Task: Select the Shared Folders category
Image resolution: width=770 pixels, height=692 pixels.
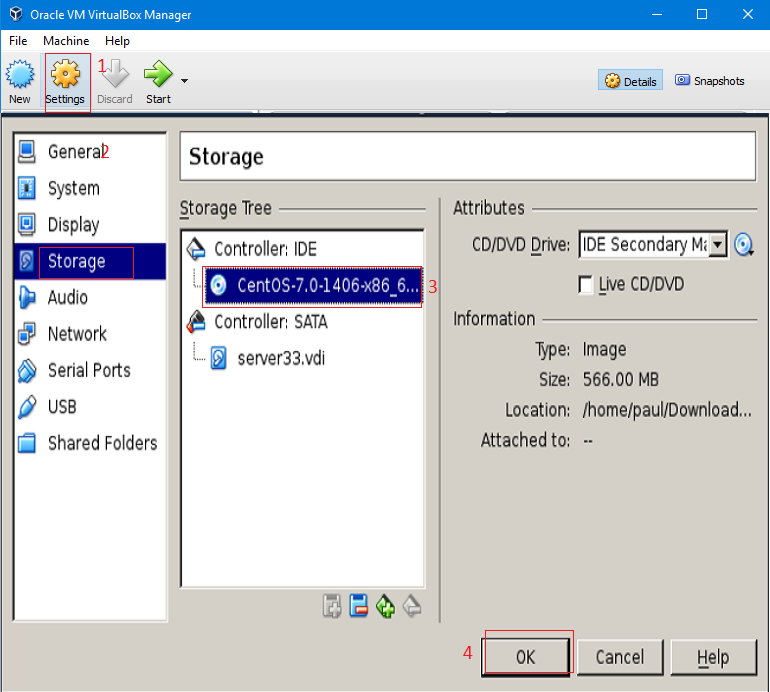Action: pyautogui.click(x=90, y=443)
